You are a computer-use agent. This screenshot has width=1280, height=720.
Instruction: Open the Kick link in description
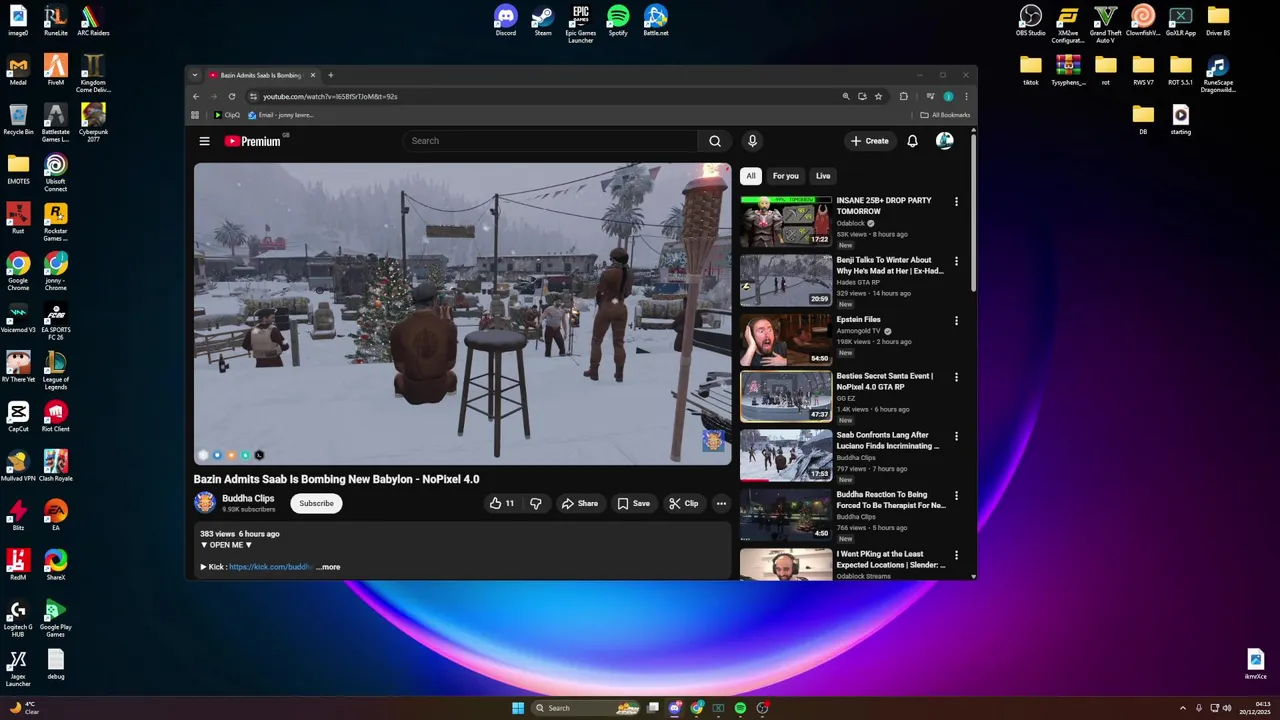click(x=270, y=567)
